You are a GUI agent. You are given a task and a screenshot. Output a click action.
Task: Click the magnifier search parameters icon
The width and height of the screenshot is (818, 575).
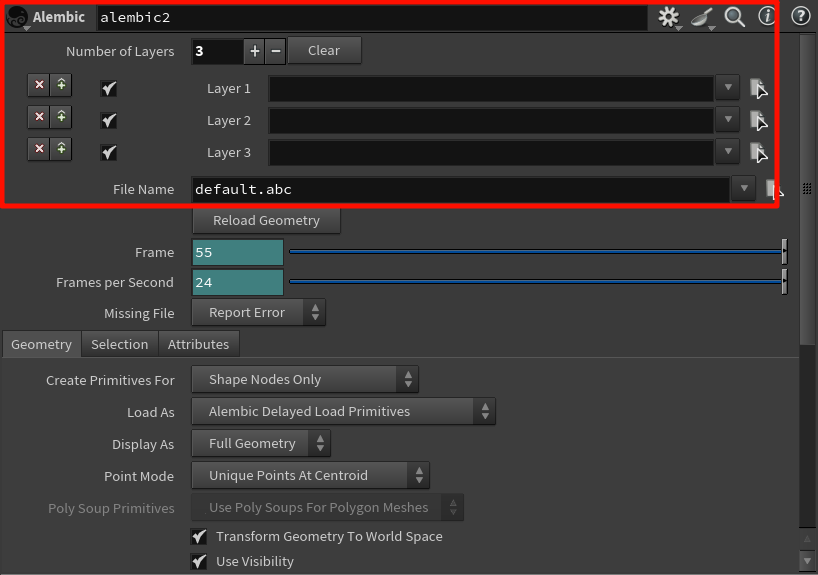[x=735, y=17]
